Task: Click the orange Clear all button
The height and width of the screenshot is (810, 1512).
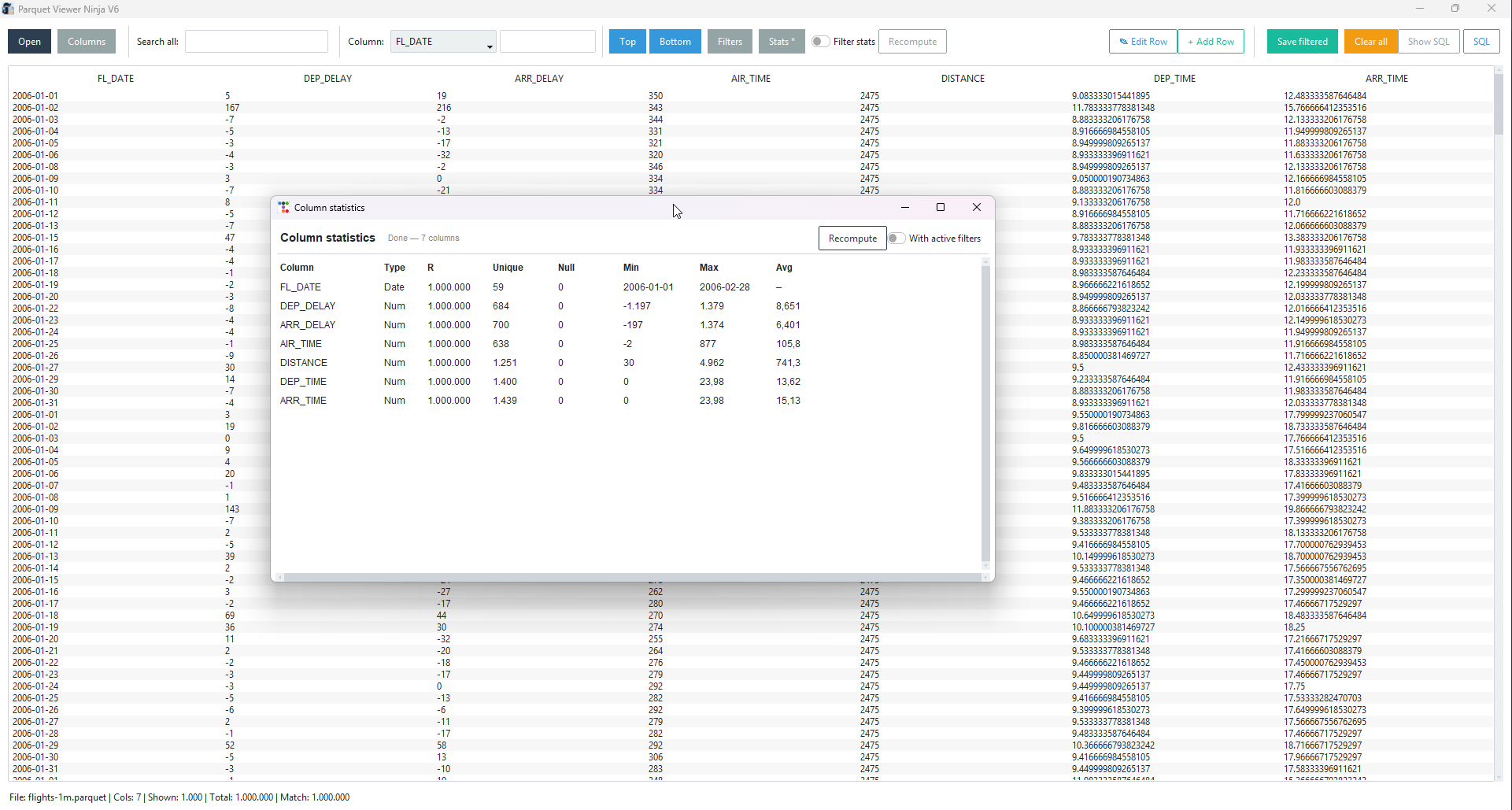Action: [x=1370, y=42]
